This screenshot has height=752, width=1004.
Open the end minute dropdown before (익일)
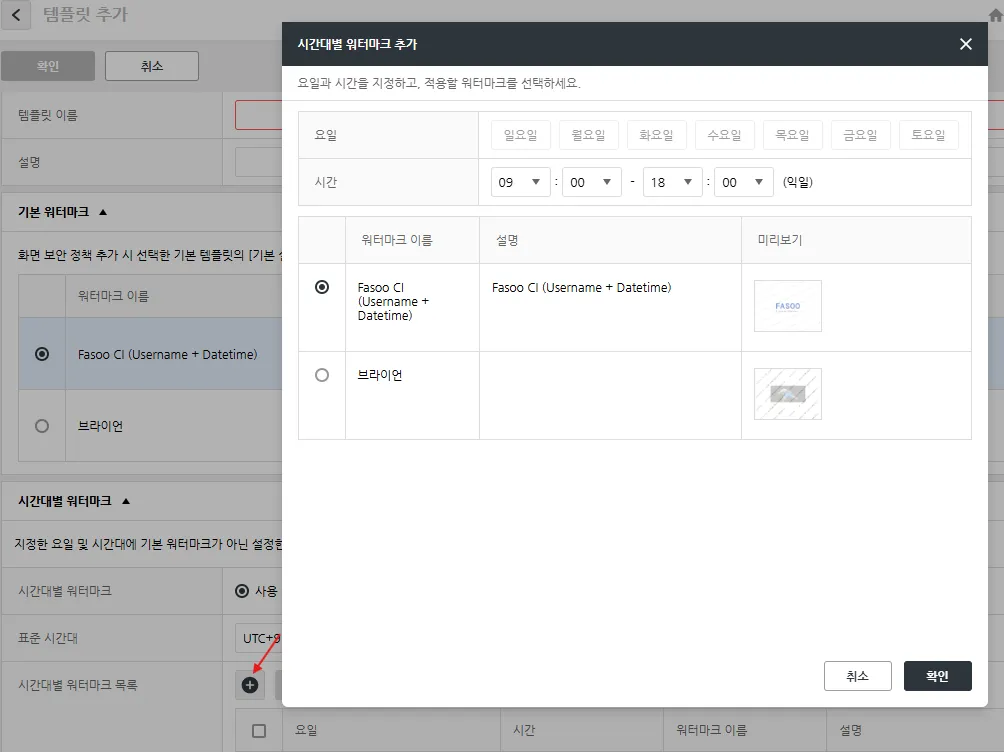744,183
